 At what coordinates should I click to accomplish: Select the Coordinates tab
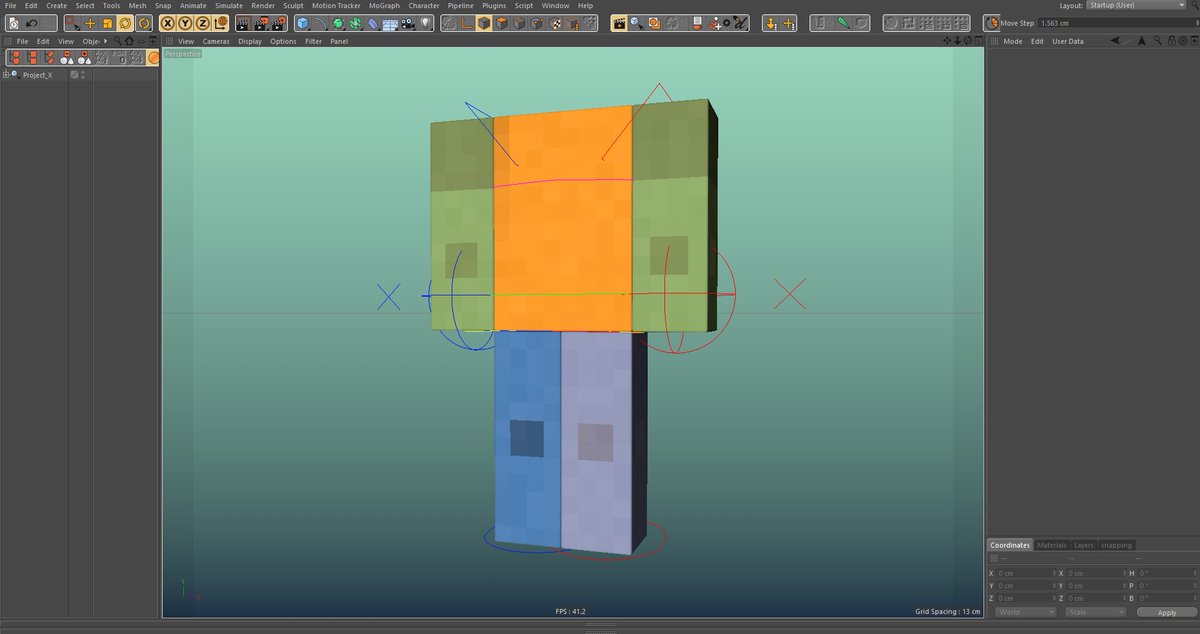(1010, 545)
